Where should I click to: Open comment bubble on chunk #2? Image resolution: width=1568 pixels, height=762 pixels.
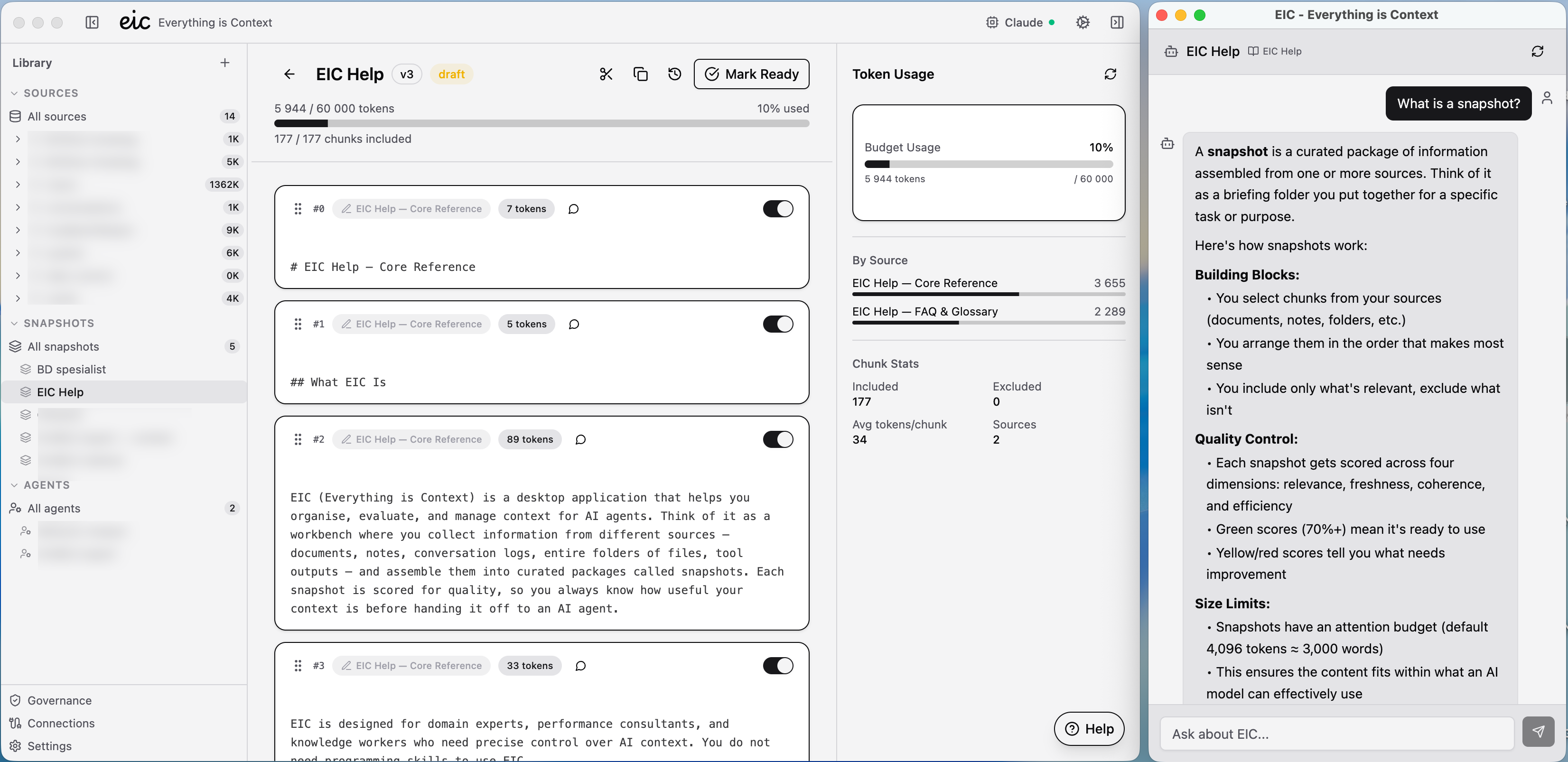(581, 439)
